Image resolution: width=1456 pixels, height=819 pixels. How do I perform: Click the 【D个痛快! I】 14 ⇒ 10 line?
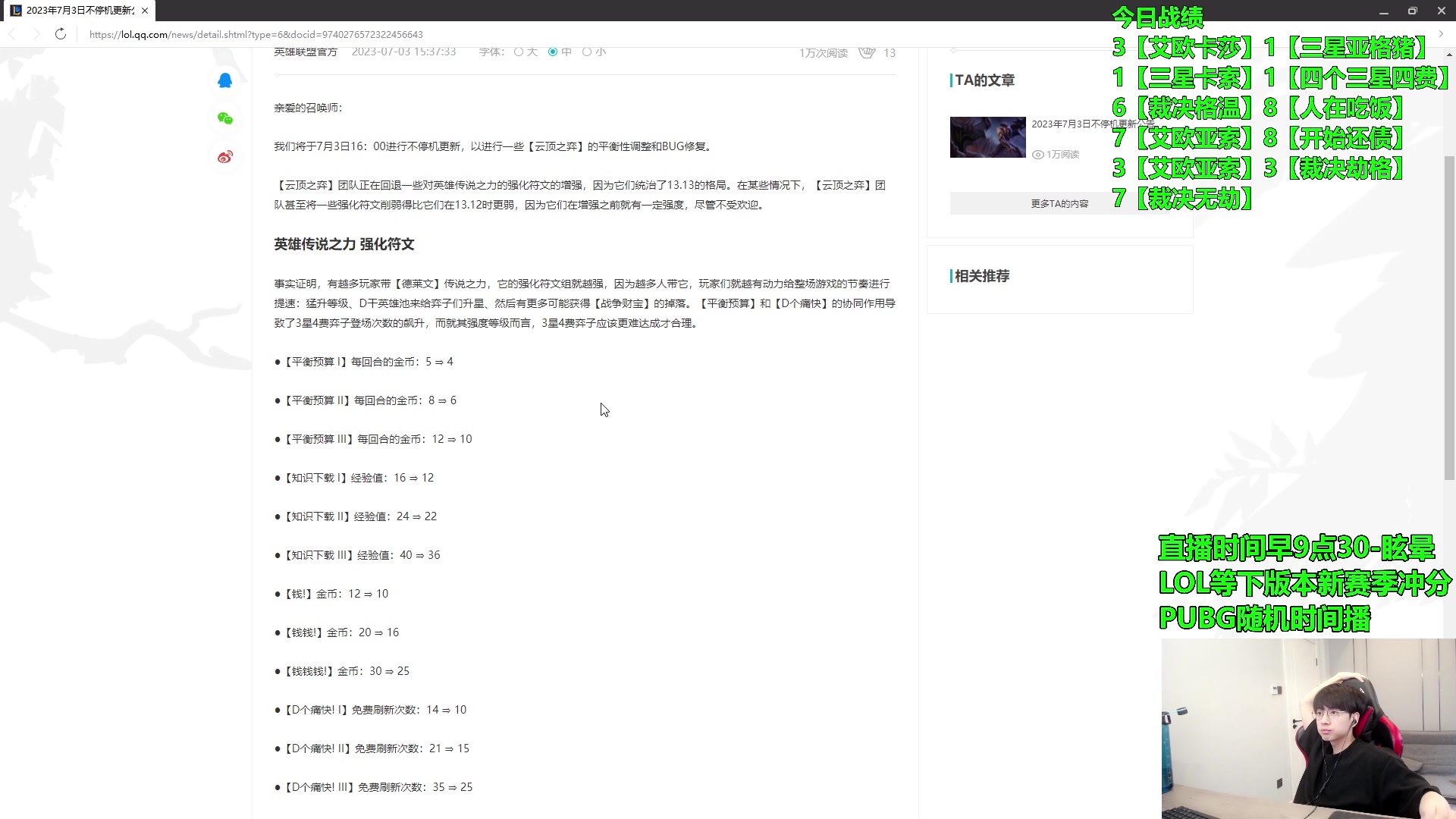coord(371,710)
